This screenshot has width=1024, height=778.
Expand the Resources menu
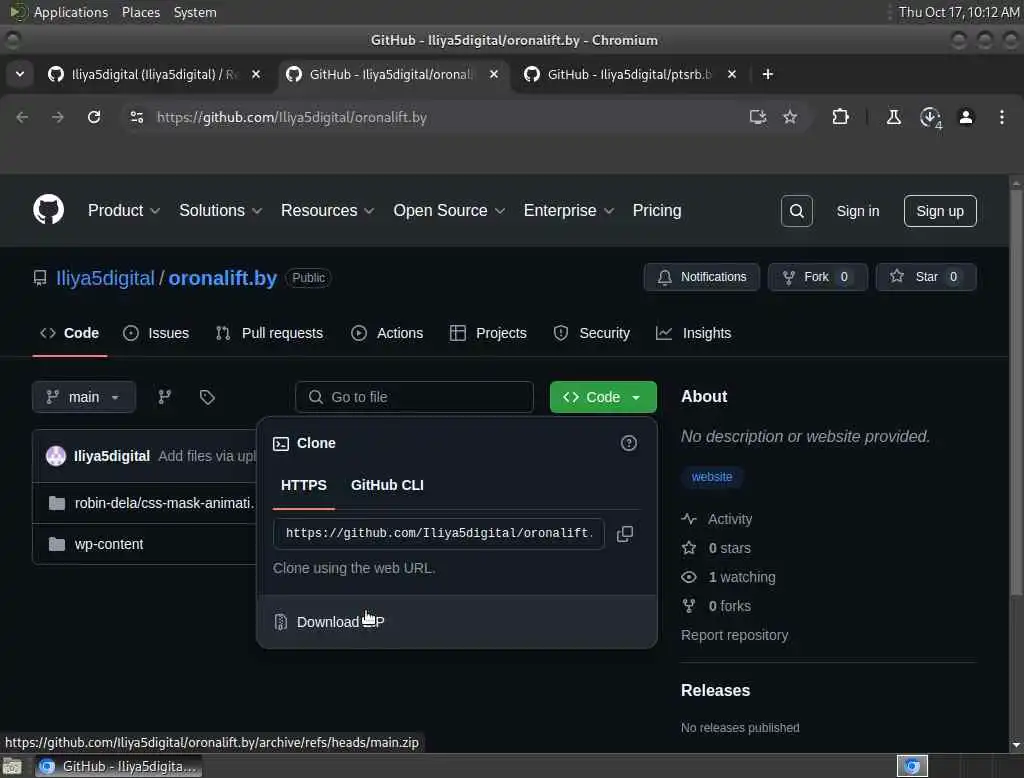[x=327, y=210]
